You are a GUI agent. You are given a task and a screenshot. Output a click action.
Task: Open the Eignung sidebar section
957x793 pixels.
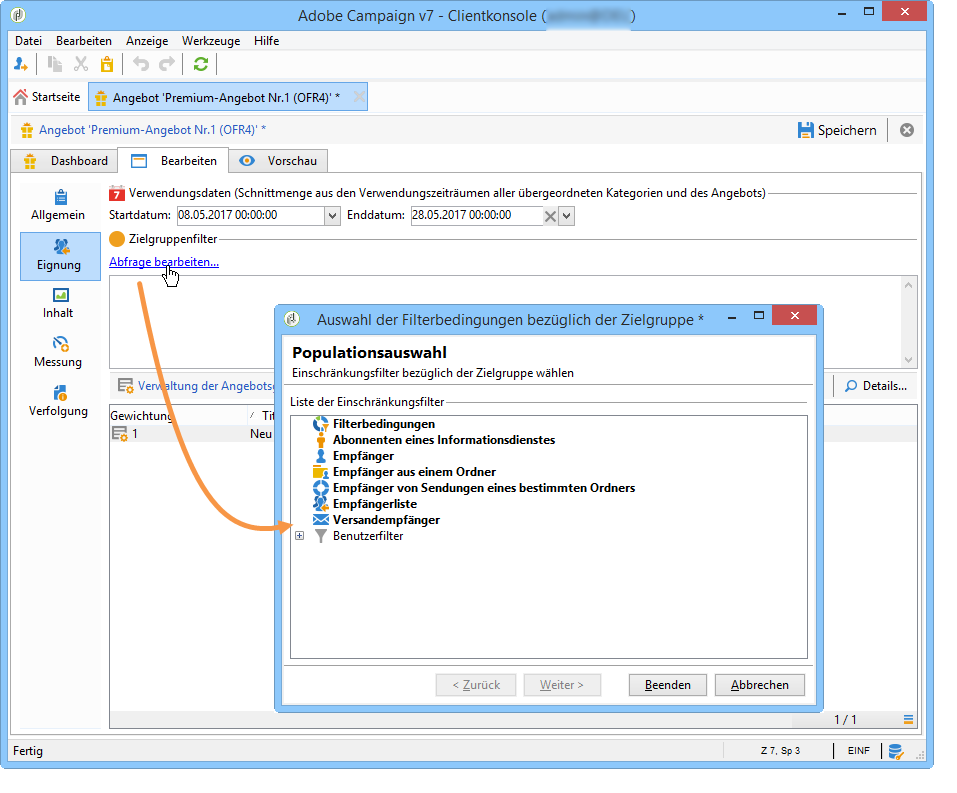click(60, 256)
